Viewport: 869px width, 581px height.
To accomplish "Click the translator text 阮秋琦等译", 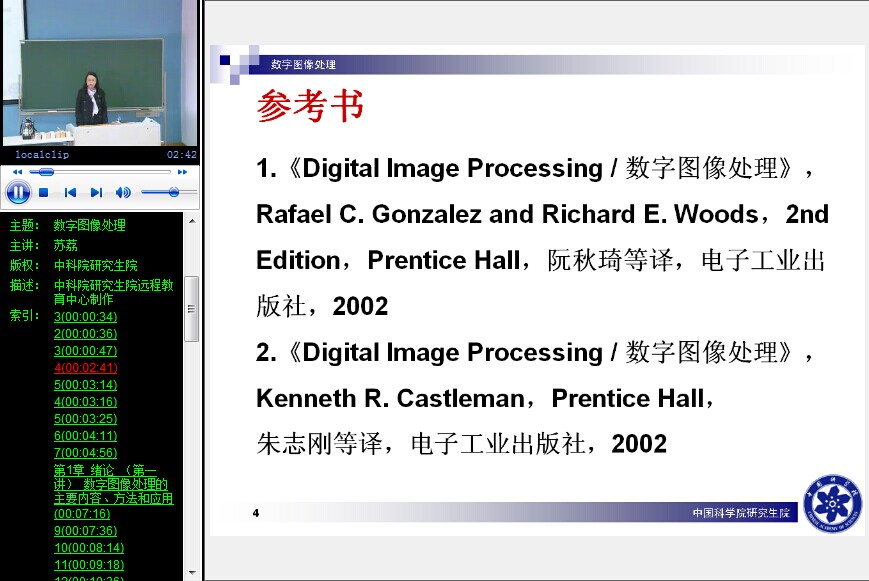I will (x=611, y=260).
